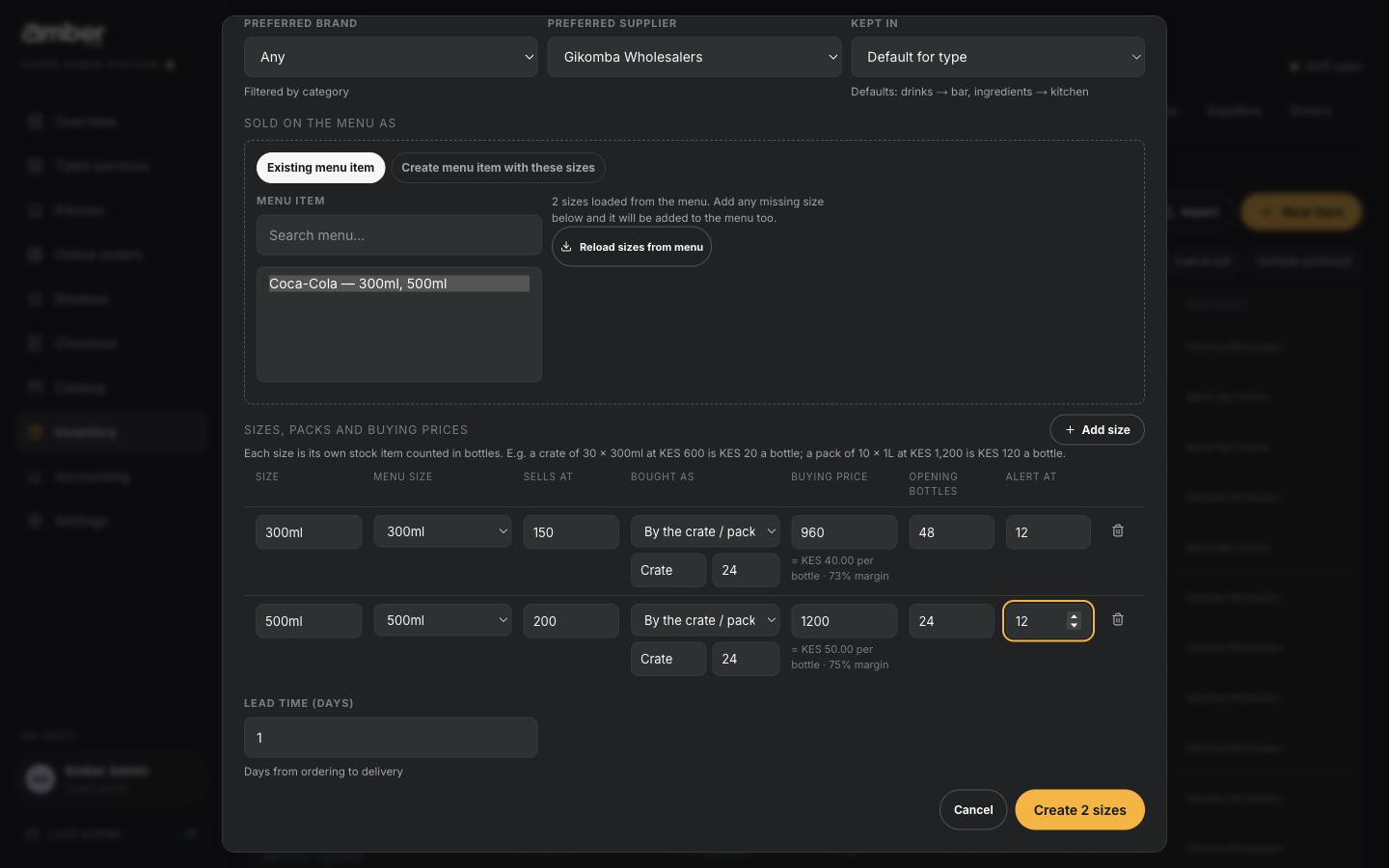Delete the 500ml size row
Image resolution: width=1389 pixels, height=868 pixels.
(1118, 619)
